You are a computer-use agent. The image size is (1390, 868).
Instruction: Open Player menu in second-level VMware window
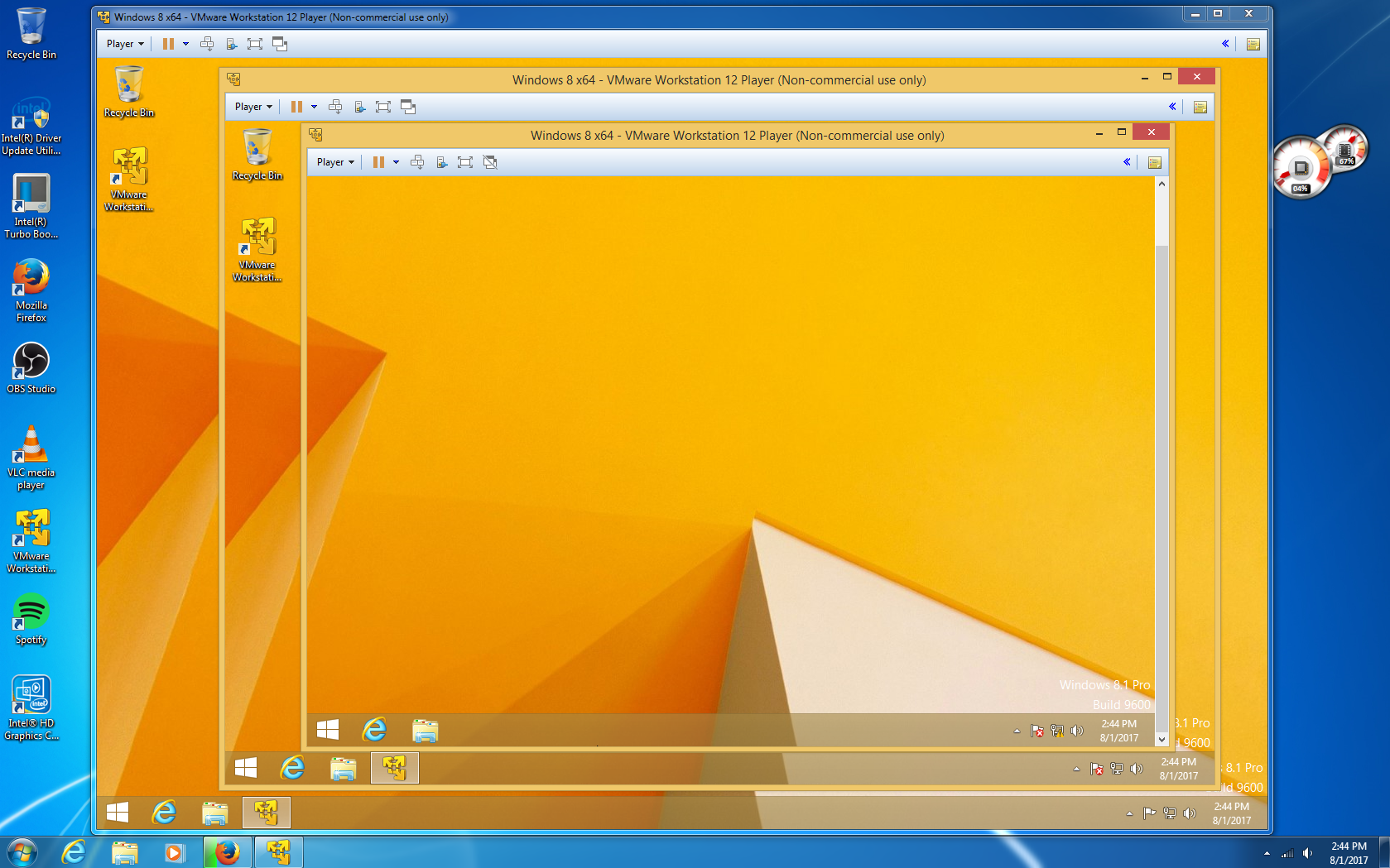click(x=253, y=107)
